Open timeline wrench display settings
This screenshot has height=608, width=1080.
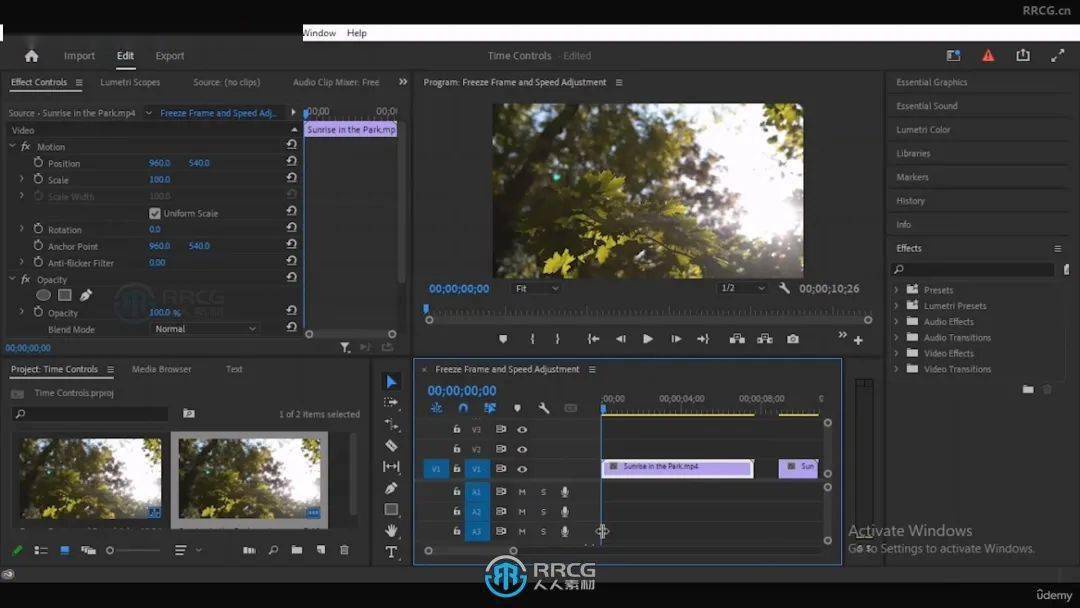(544, 408)
